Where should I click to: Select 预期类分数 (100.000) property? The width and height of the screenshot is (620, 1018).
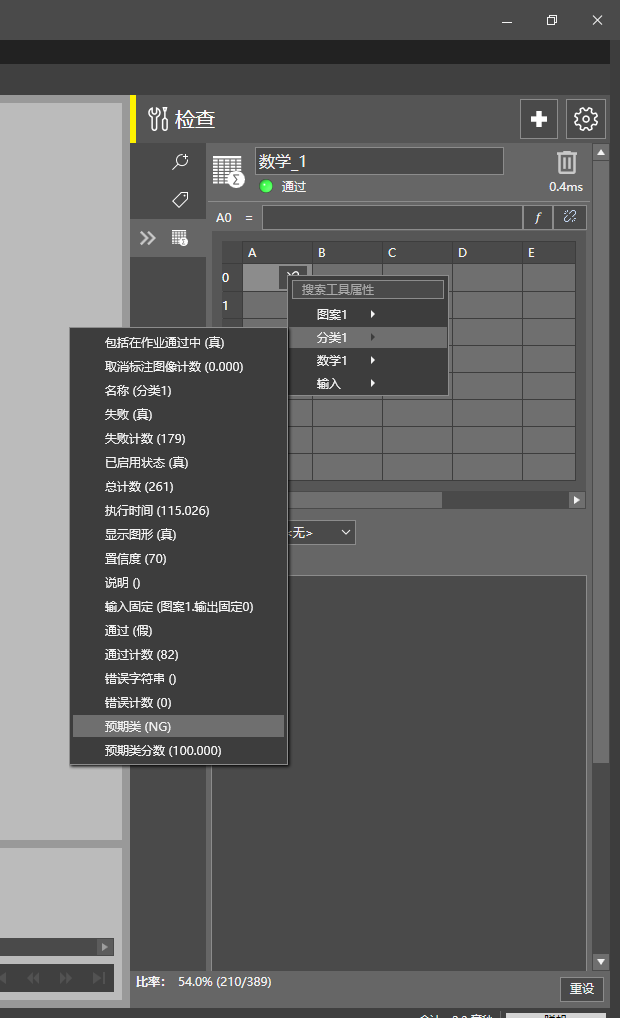click(179, 751)
